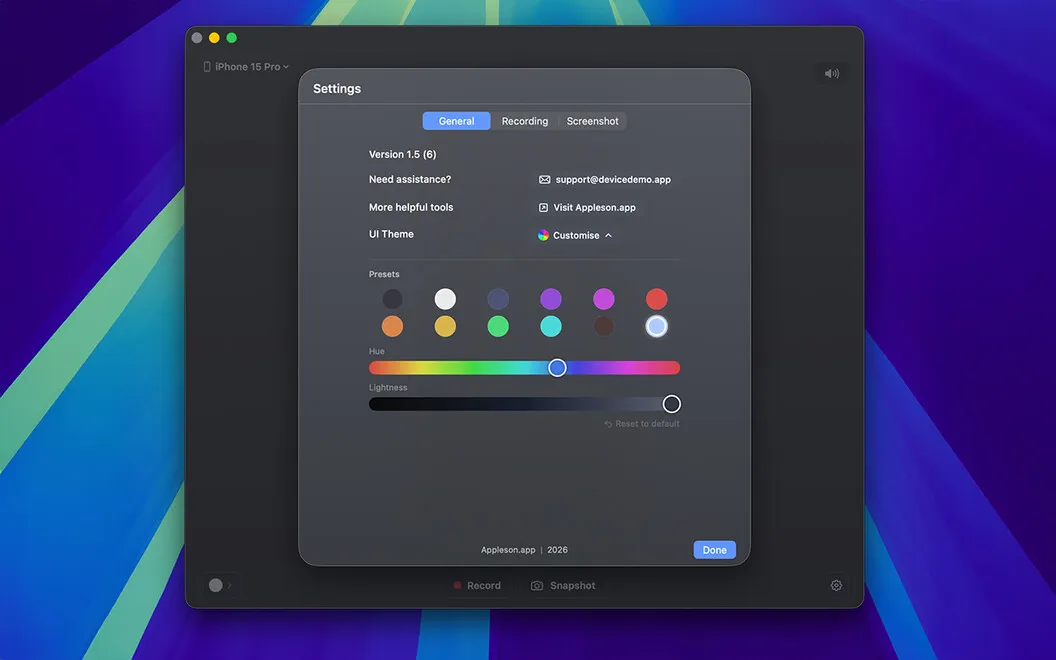Open the Screenshot tab
The image size is (1056, 660).
click(592, 121)
